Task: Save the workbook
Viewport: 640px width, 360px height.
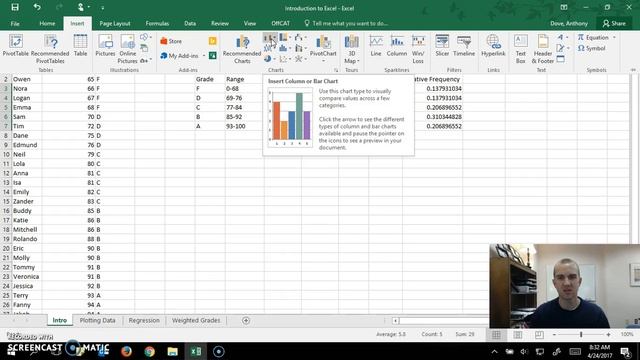Action: pyautogui.click(x=15, y=7)
